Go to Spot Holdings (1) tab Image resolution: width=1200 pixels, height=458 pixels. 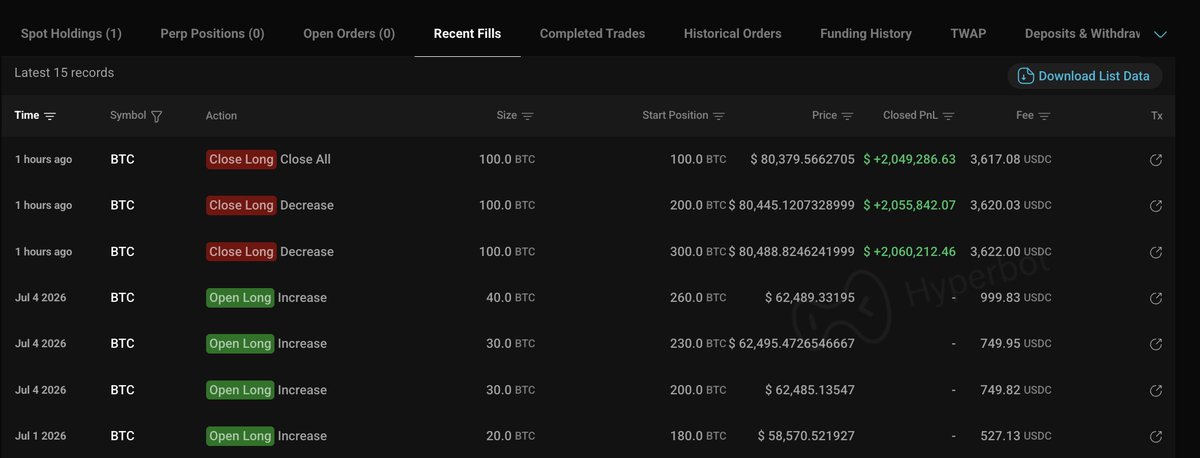tap(71, 33)
